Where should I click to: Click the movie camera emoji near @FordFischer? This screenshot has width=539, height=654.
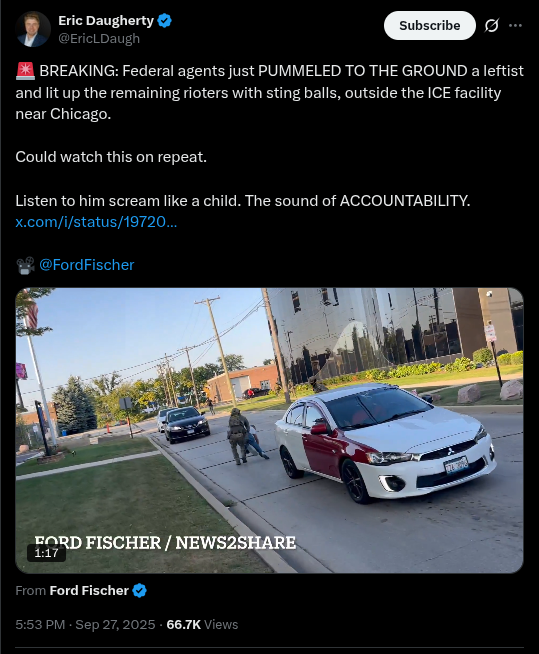click(x=25, y=265)
